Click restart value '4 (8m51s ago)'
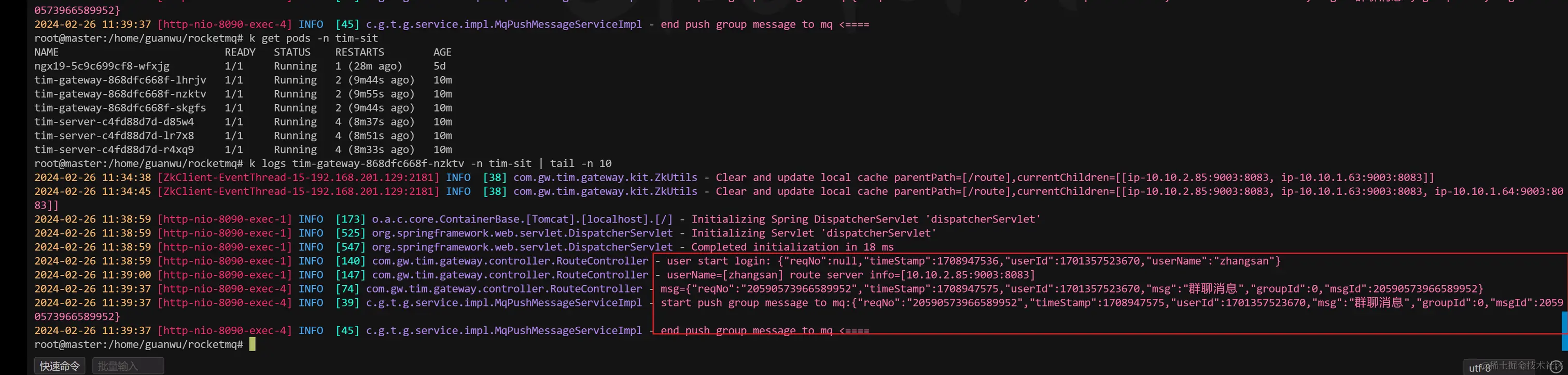Screen dimensions: 1568x375 tap(375, 136)
